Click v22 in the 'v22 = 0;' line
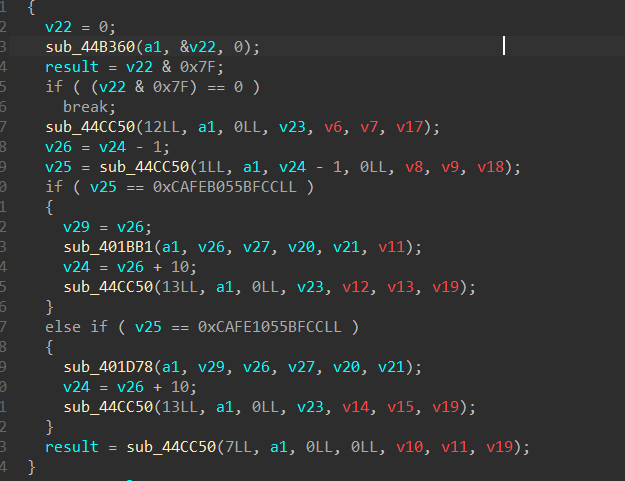This screenshot has height=481, width=625. [x=59, y=27]
